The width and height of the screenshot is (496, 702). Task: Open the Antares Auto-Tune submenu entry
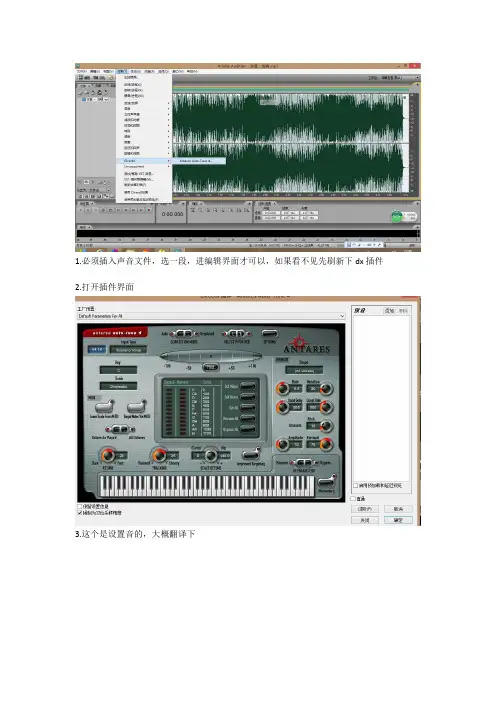198,161
